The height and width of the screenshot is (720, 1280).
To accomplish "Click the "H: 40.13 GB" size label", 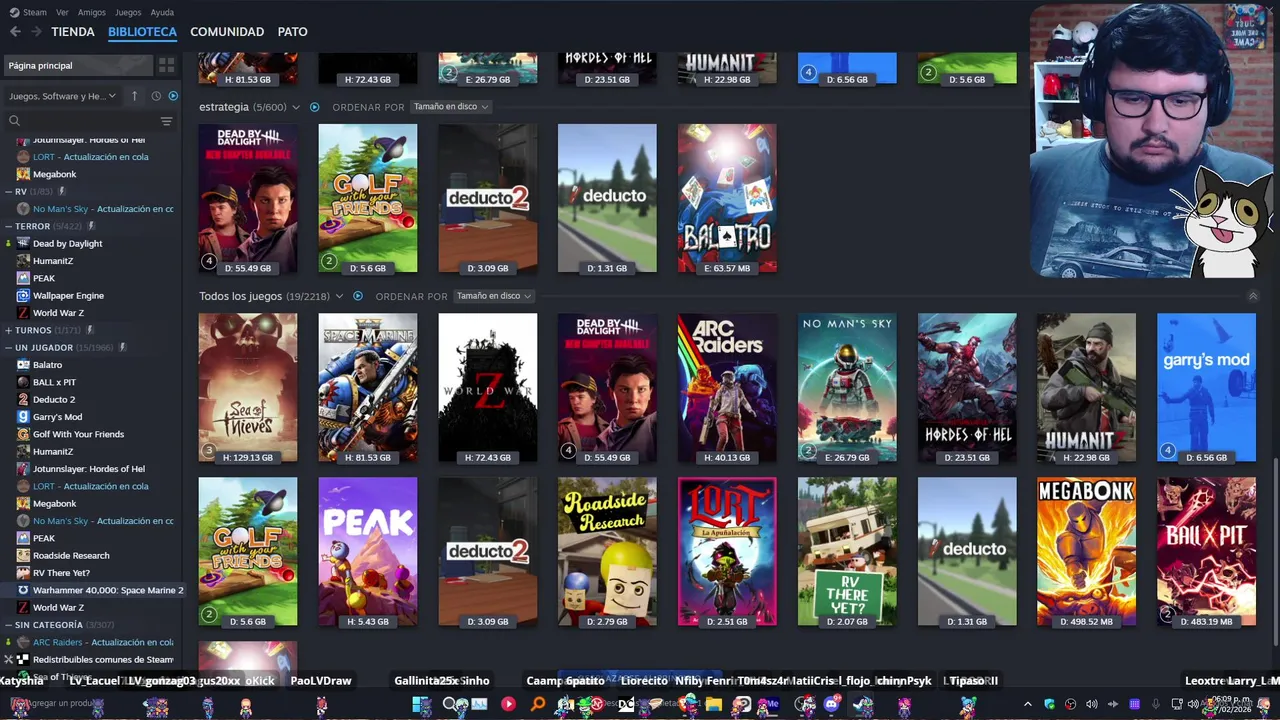I will (x=727, y=458).
